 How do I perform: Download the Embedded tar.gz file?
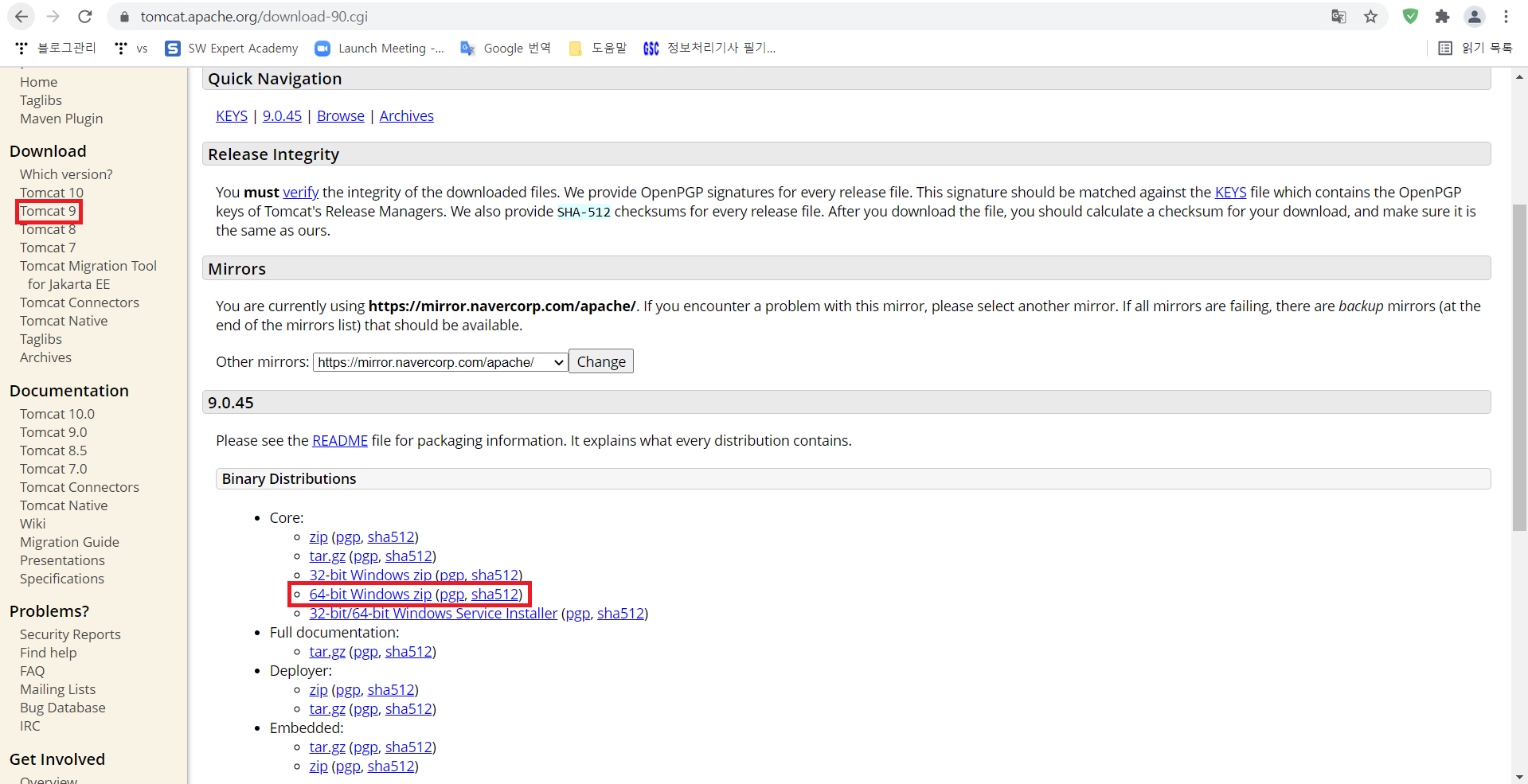point(327,747)
